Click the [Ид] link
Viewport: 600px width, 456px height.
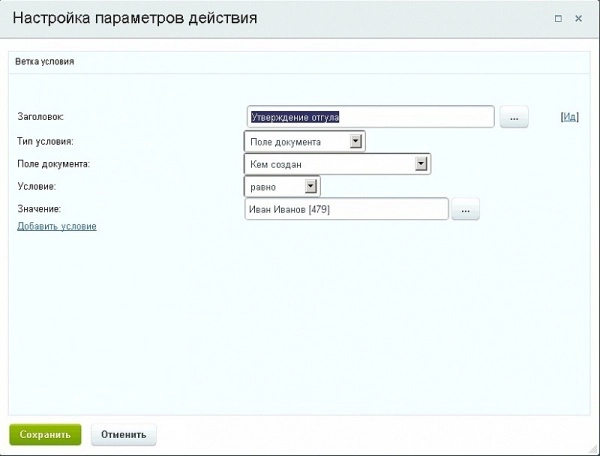[x=570, y=118]
